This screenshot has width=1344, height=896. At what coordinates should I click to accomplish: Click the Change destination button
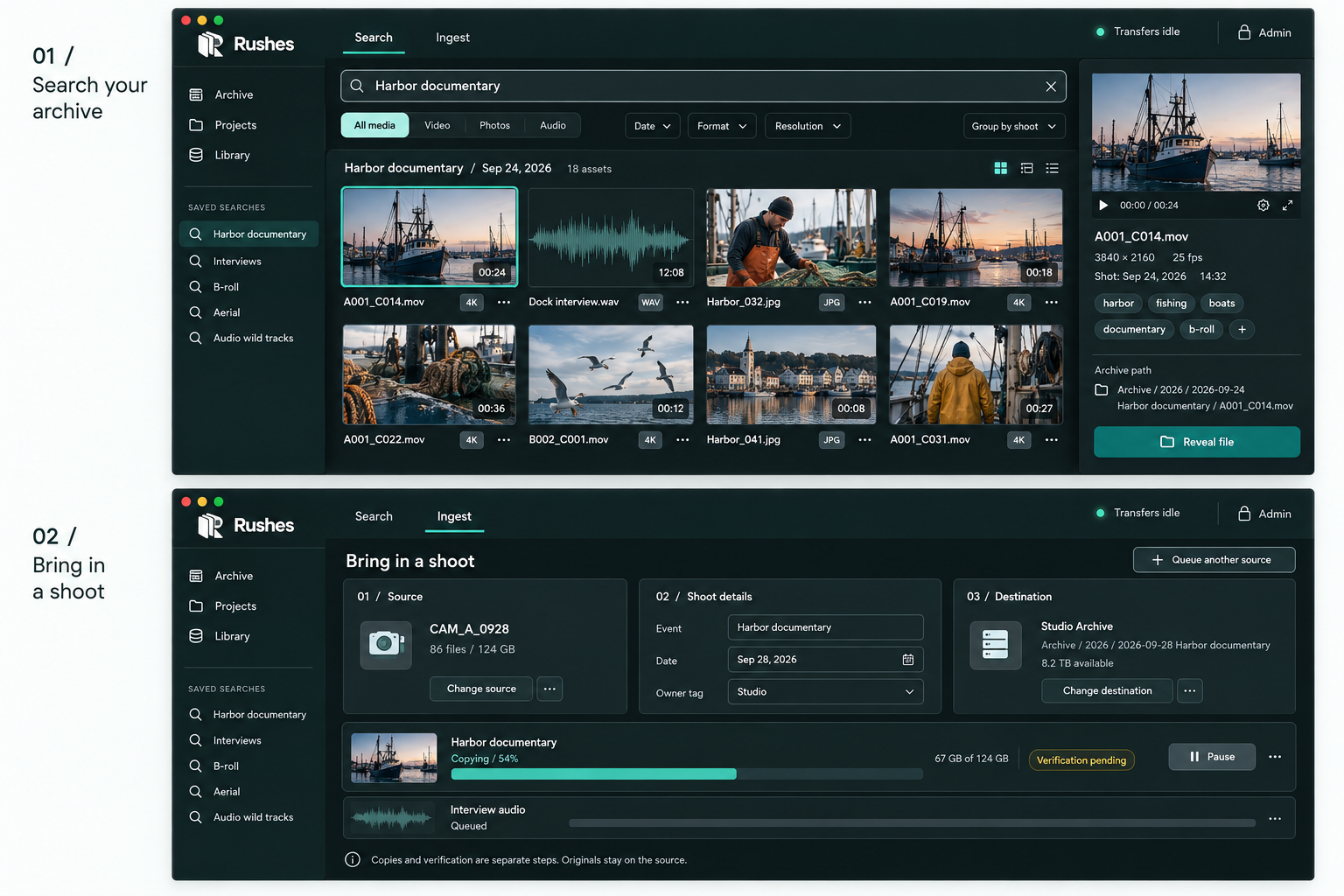(x=1107, y=690)
